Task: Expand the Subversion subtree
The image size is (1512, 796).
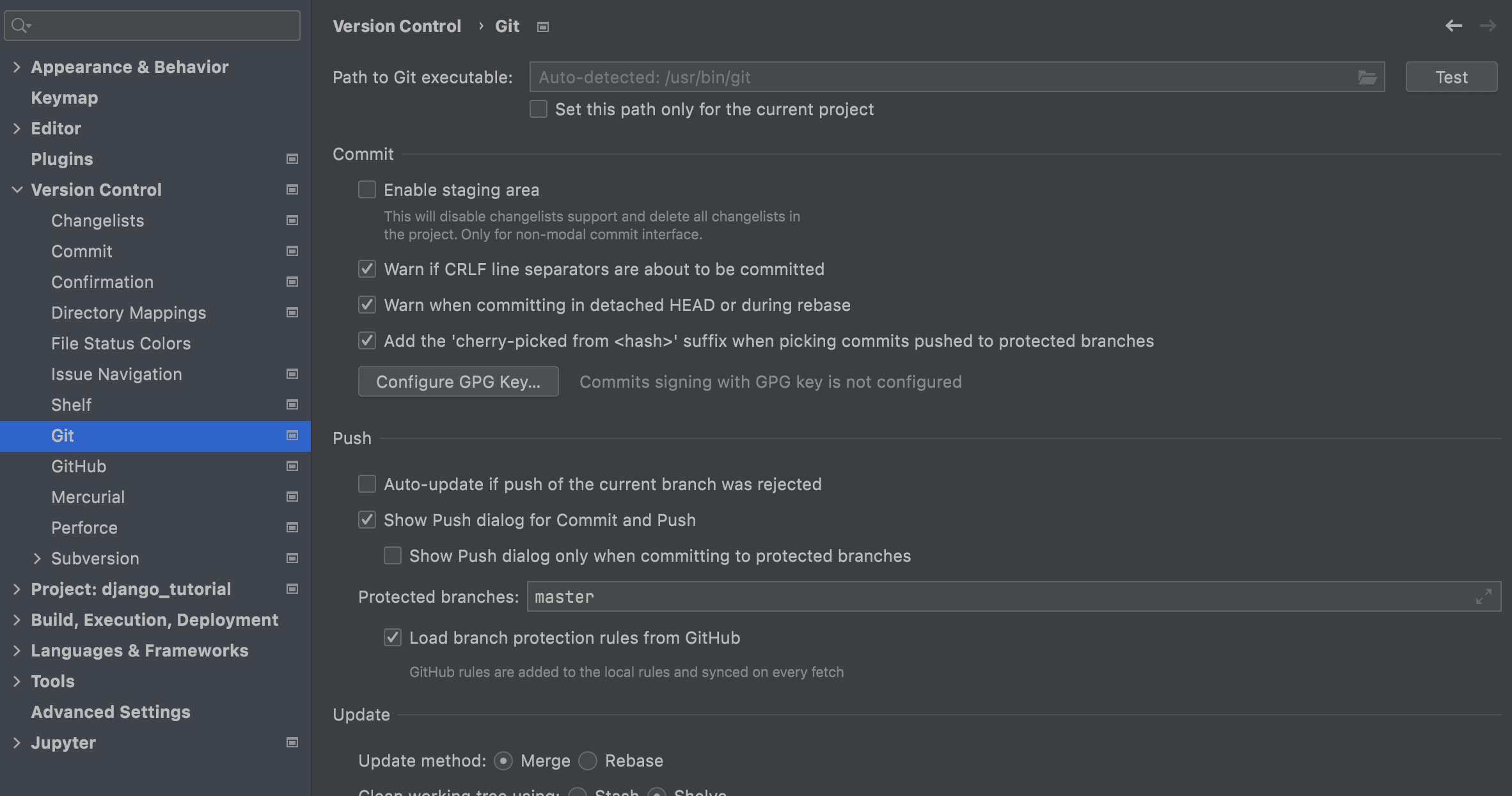Action: [x=37, y=558]
